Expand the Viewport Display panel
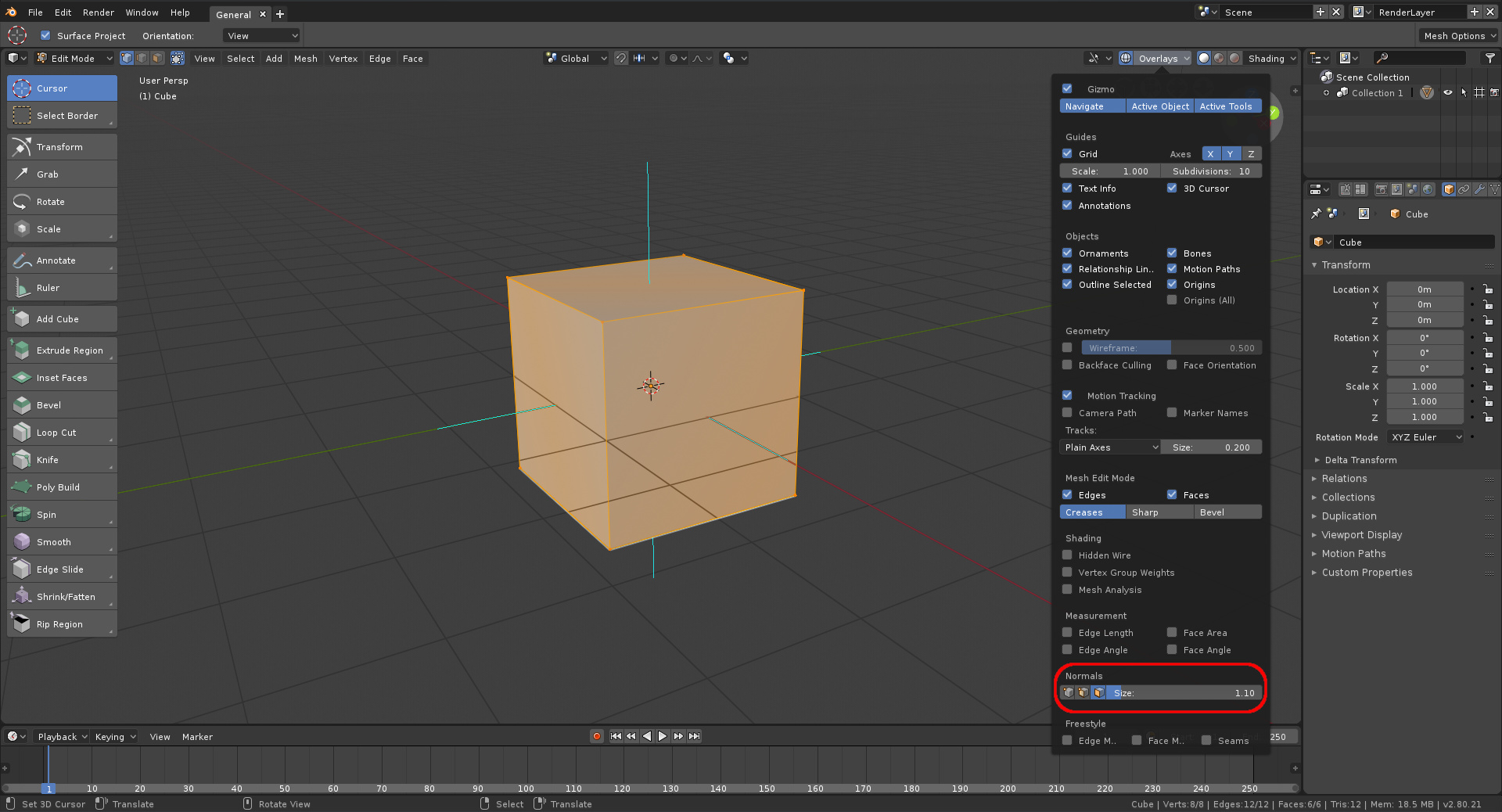1502x812 pixels. pyautogui.click(x=1361, y=535)
